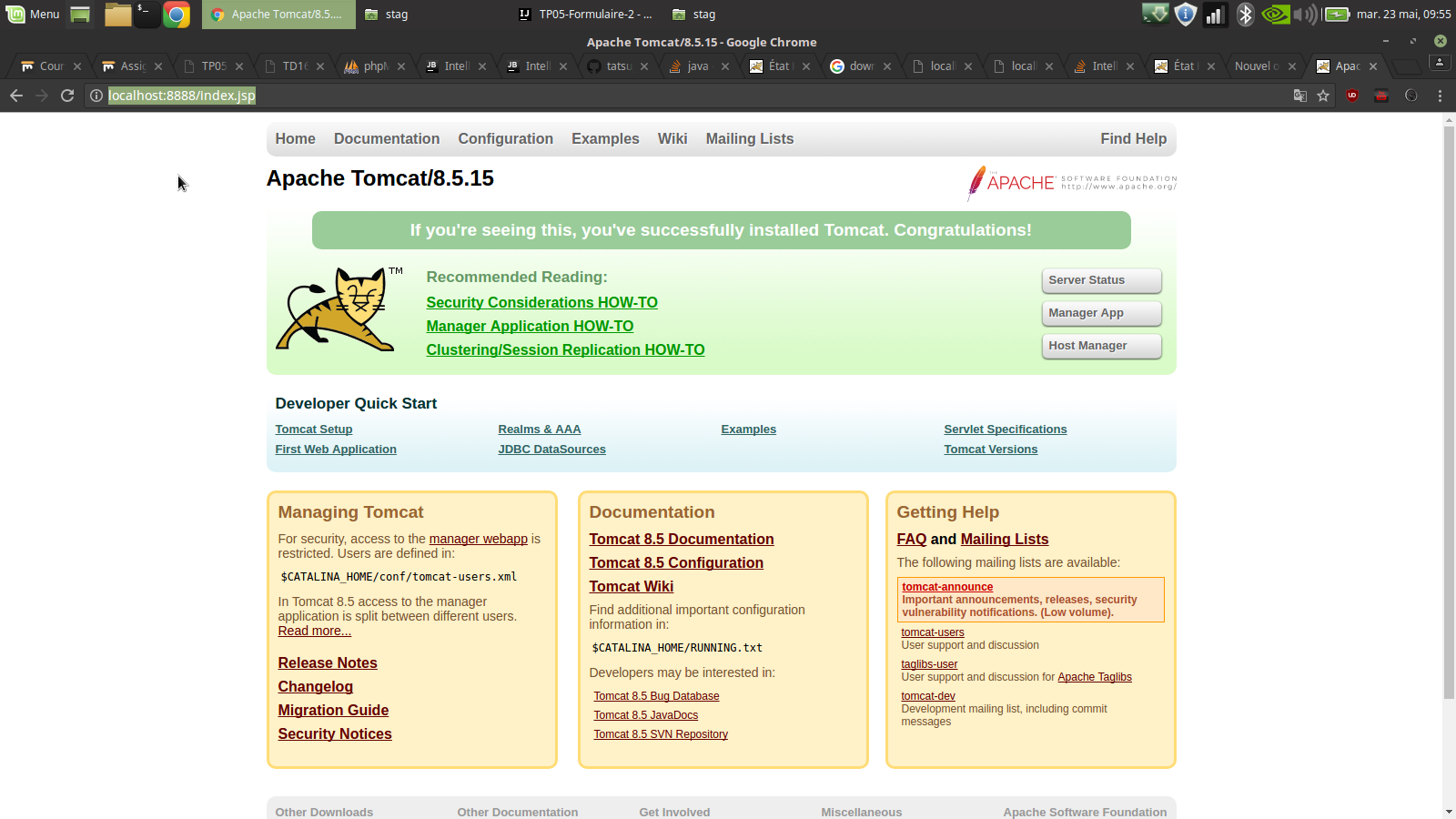
Task: Open the Wiki nav menu item
Action: coord(672,139)
